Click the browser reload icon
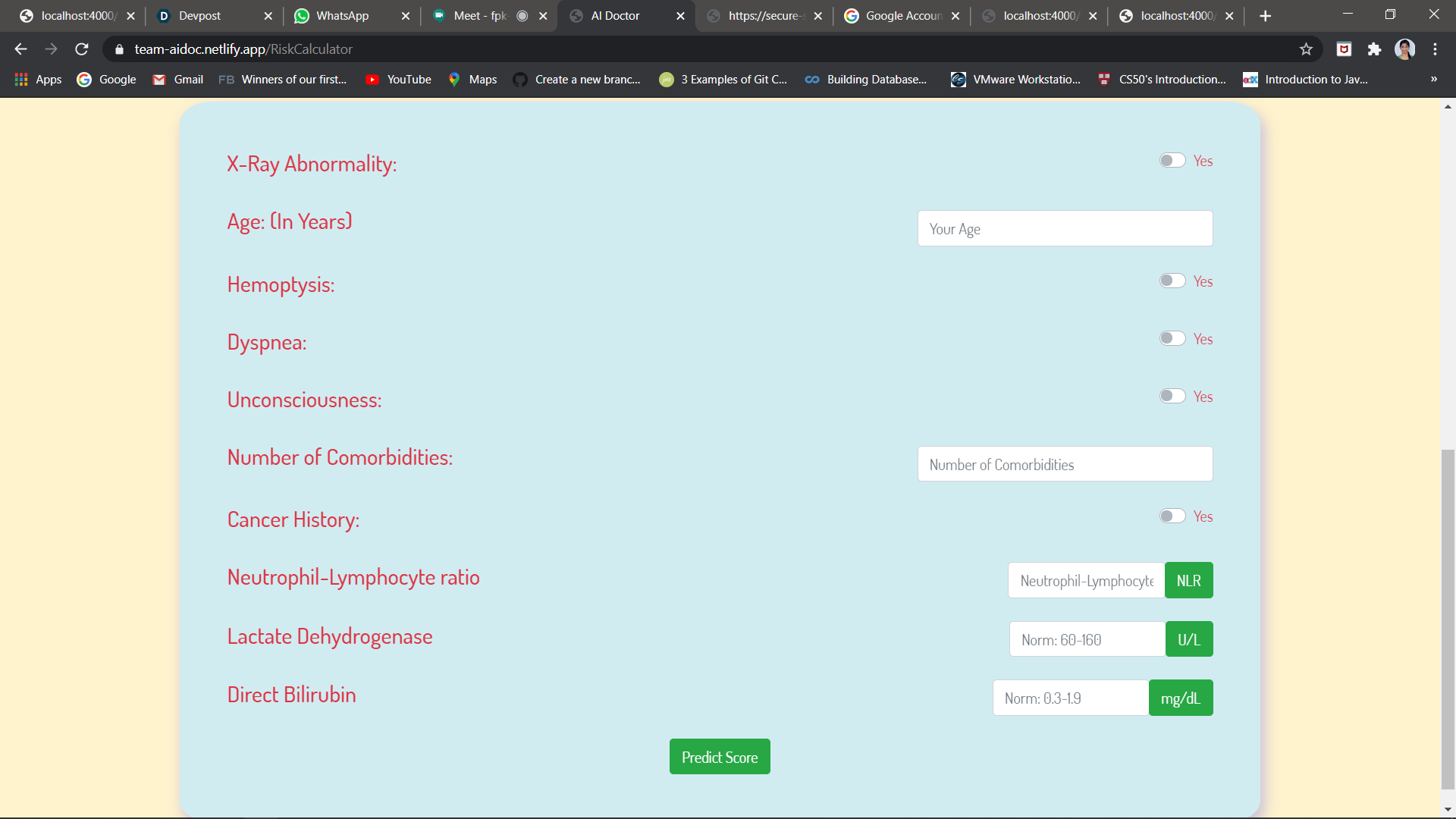This screenshot has height=819, width=1456. (x=82, y=49)
